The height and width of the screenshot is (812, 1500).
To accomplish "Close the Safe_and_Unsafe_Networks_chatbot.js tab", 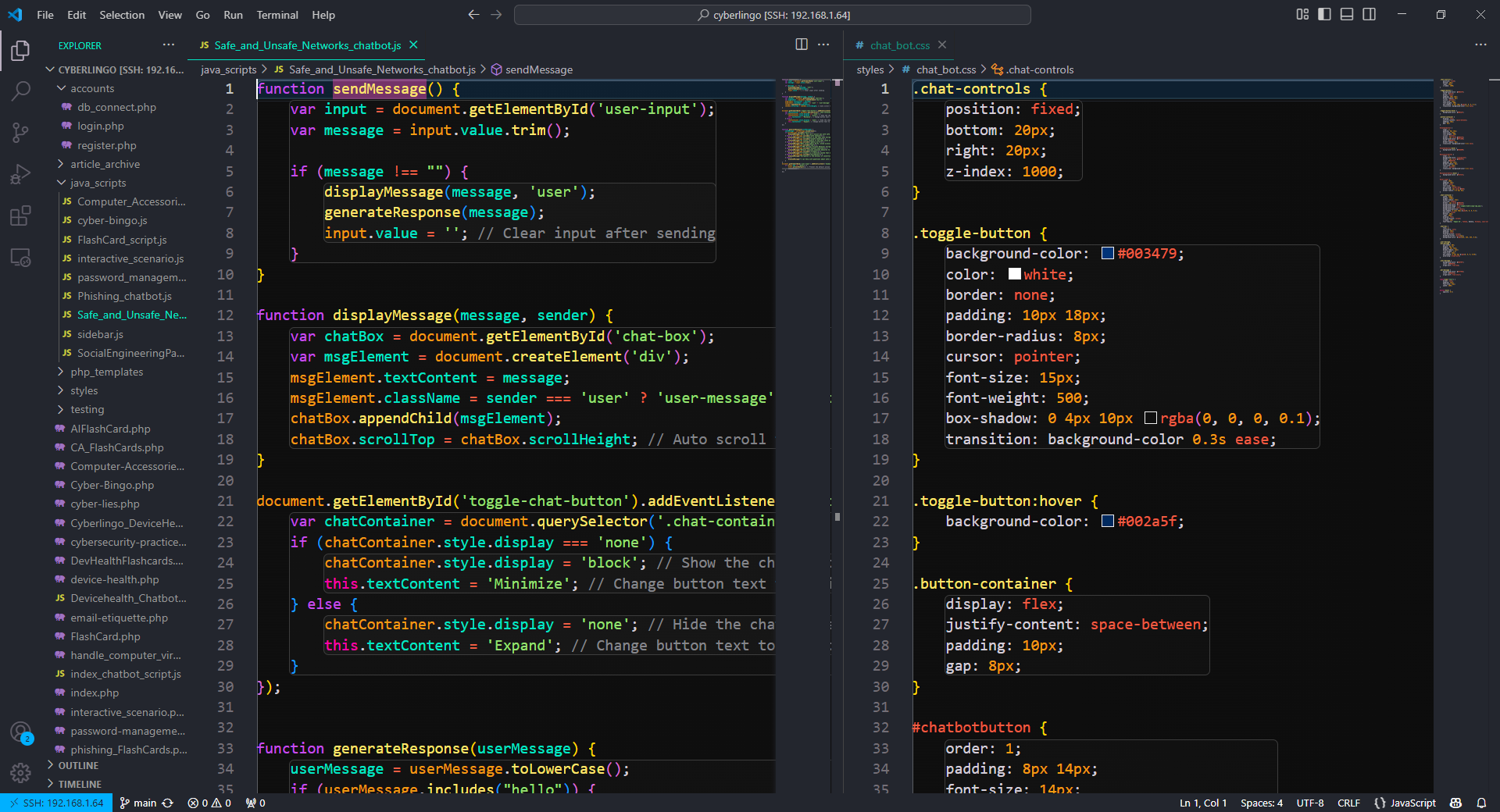I will point(413,45).
